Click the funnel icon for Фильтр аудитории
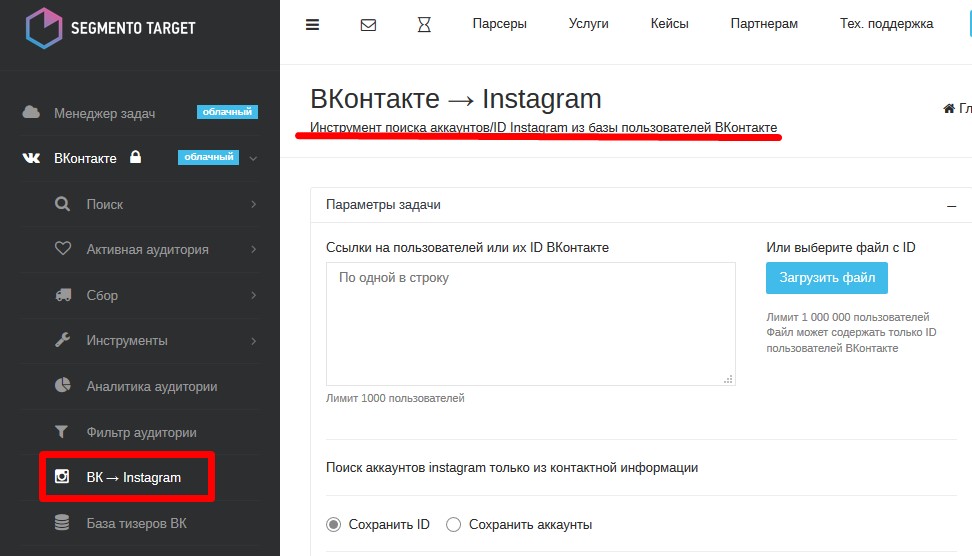The height and width of the screenshot is (556, 972). (x=61, y=431)
